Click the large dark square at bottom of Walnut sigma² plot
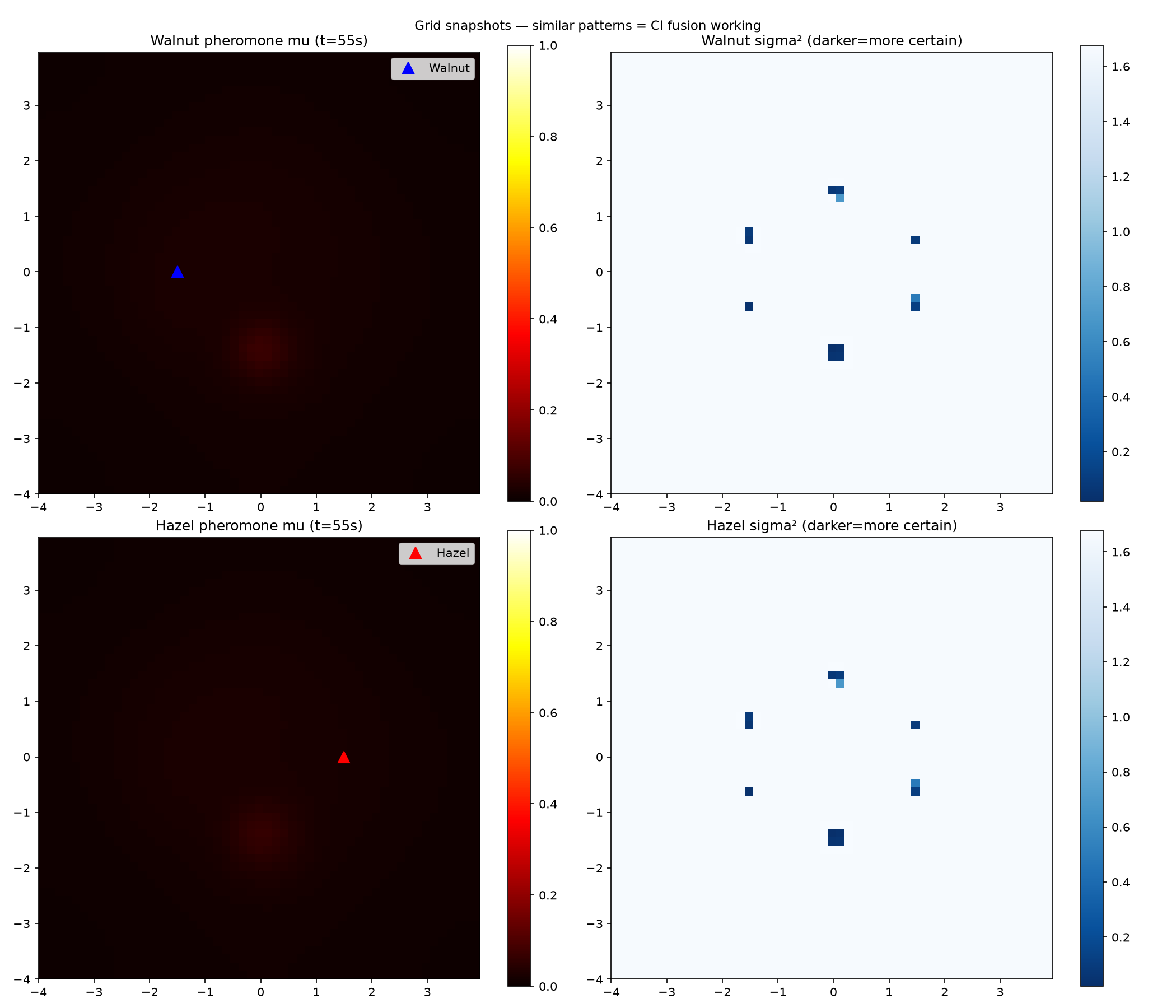The height and width of the screenshot is (1008, 1176). click(836, 352)
